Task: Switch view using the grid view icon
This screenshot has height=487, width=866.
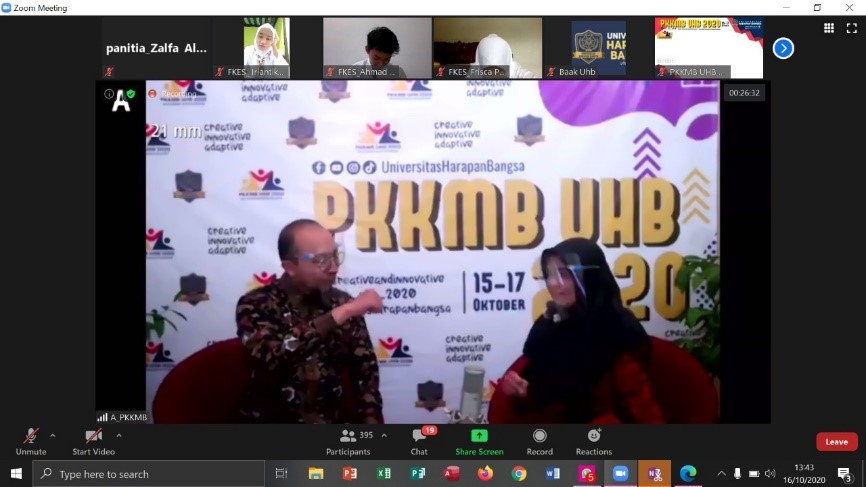Action: coord(828,28)
